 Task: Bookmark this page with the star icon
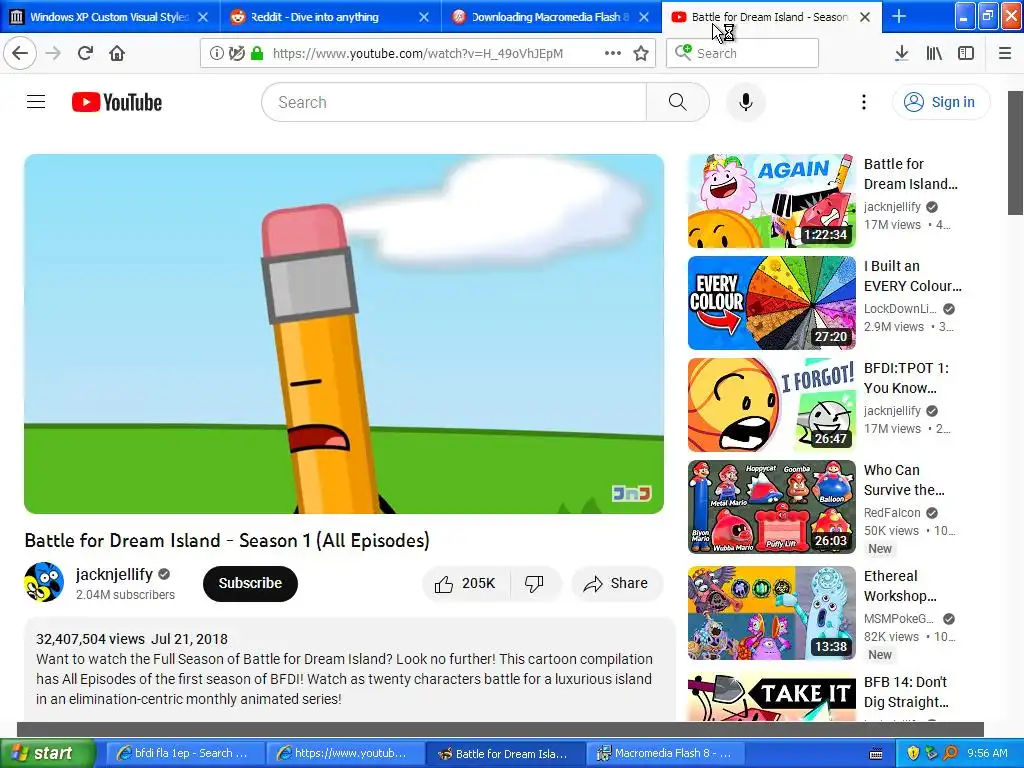pyautogui.click(x=641, y=53)
